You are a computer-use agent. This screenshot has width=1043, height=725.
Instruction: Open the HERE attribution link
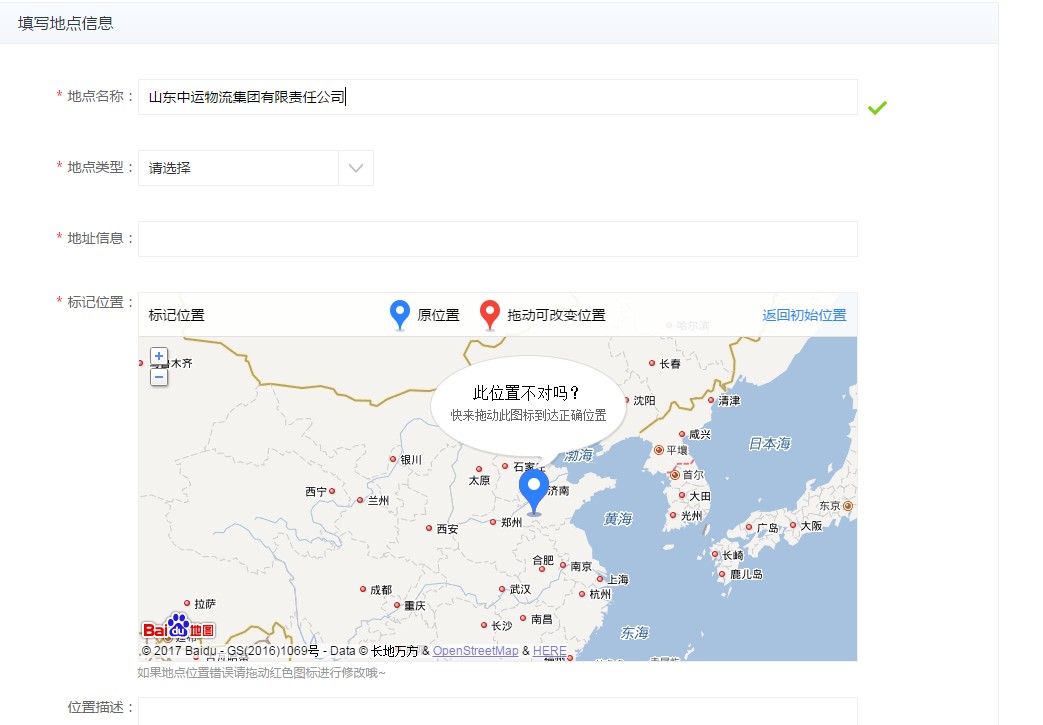549,650
